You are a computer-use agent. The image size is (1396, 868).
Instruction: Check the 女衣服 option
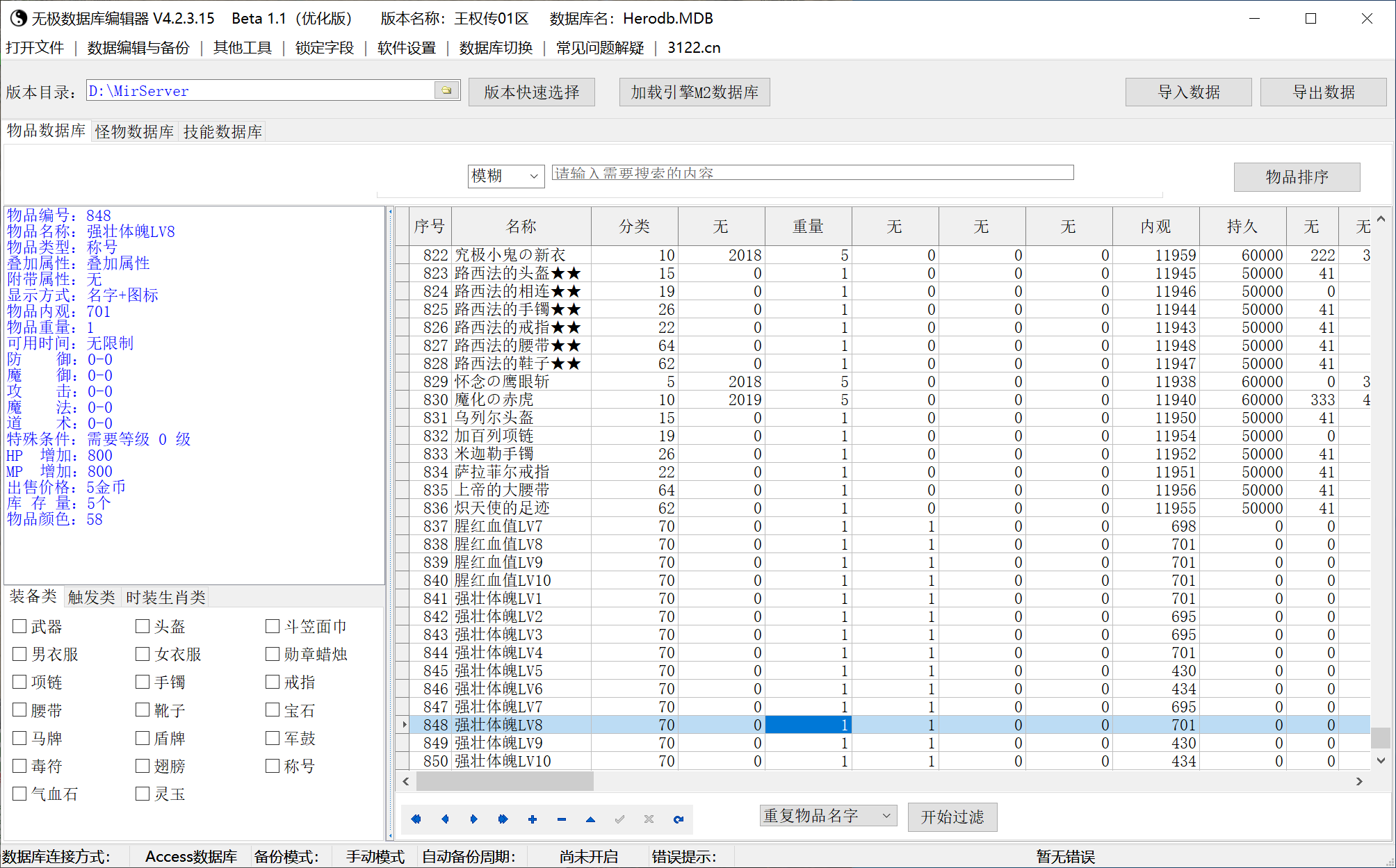coord(143,654)
